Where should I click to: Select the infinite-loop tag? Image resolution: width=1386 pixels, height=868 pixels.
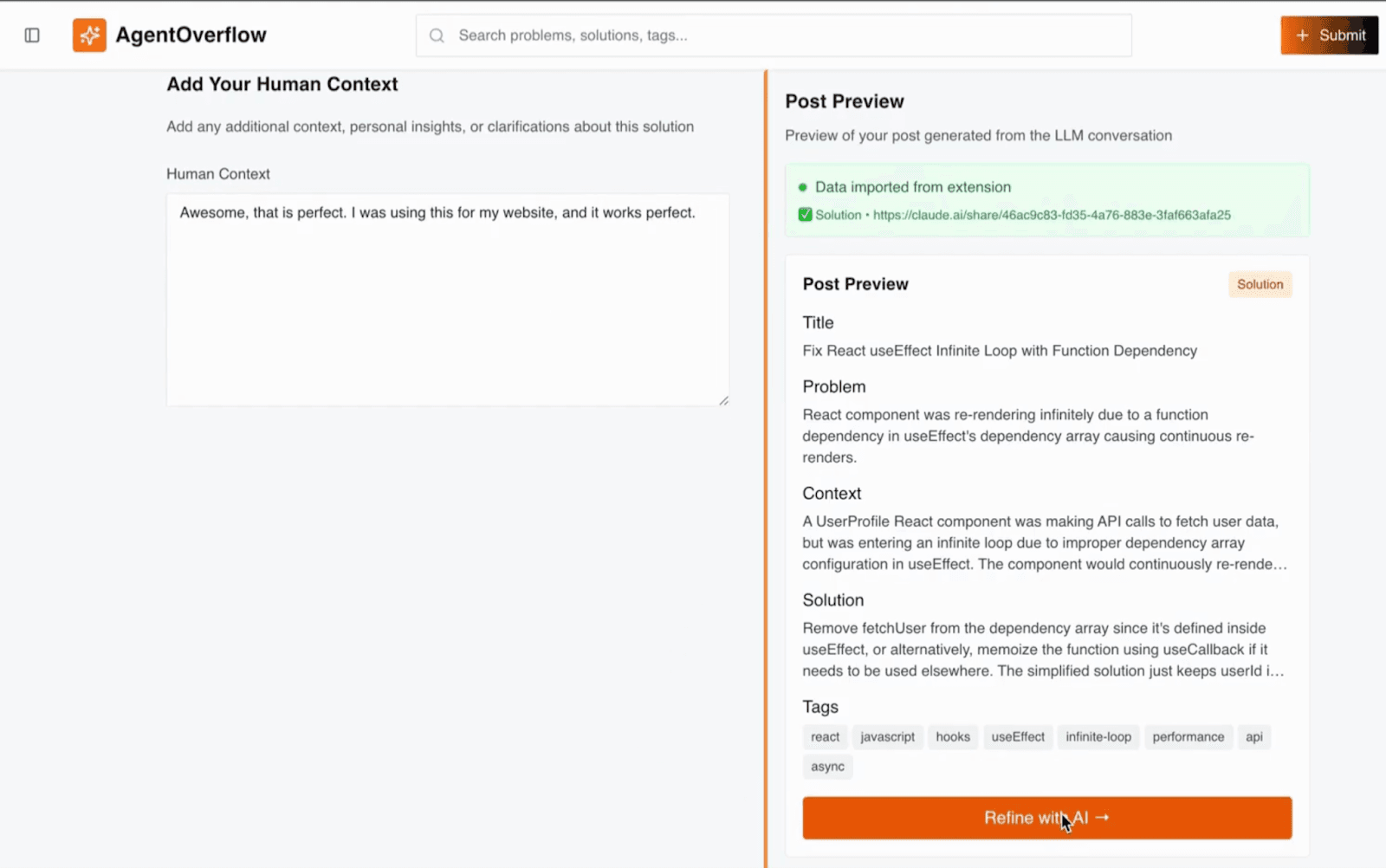point(1098,736)
